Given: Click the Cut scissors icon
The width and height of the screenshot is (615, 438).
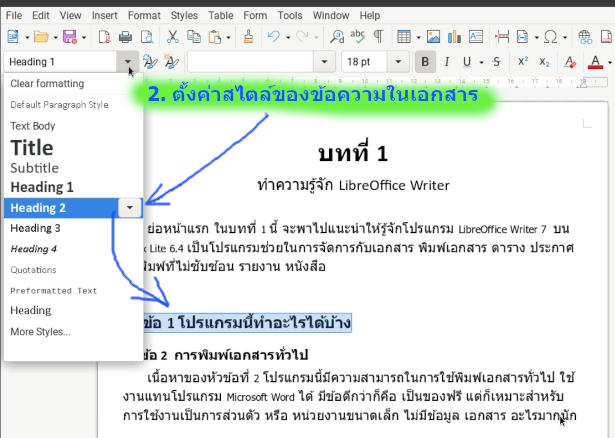Looking at the screenshot, I should [x=173, y=37].
